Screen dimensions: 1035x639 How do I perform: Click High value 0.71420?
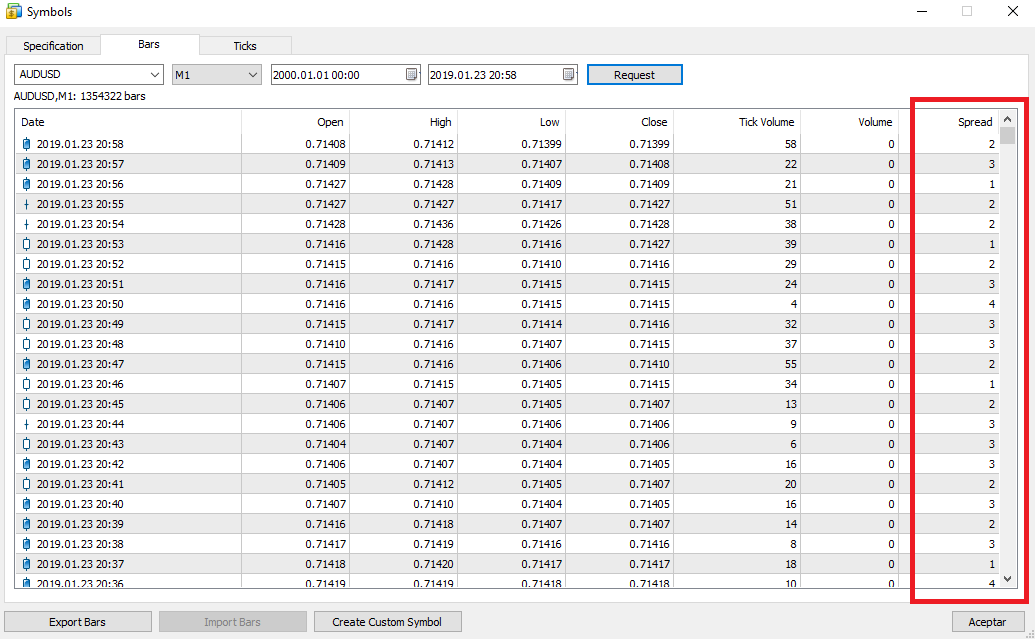(x=433, y=564)
